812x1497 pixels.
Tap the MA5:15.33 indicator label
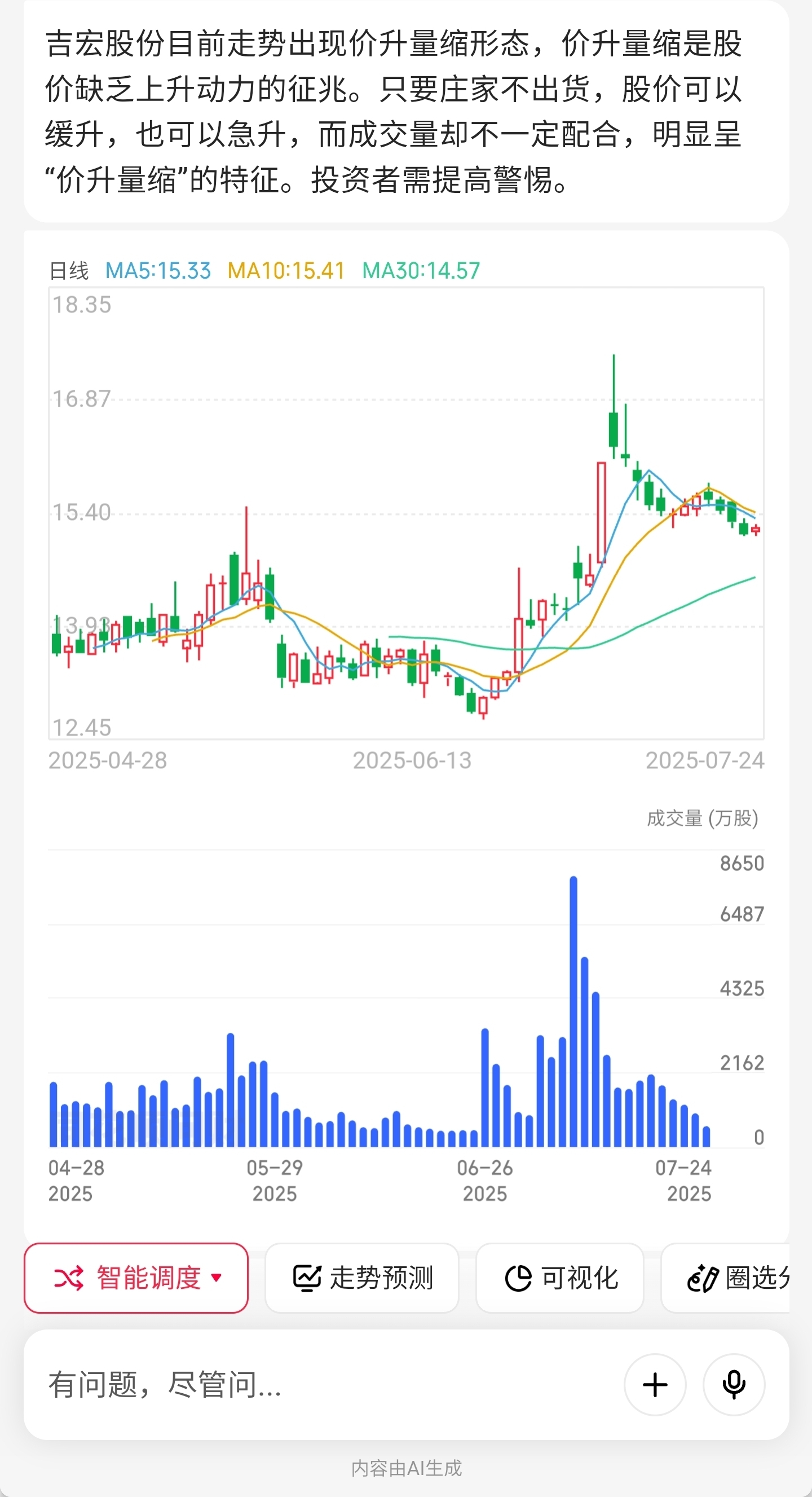(x=158, y=271)
